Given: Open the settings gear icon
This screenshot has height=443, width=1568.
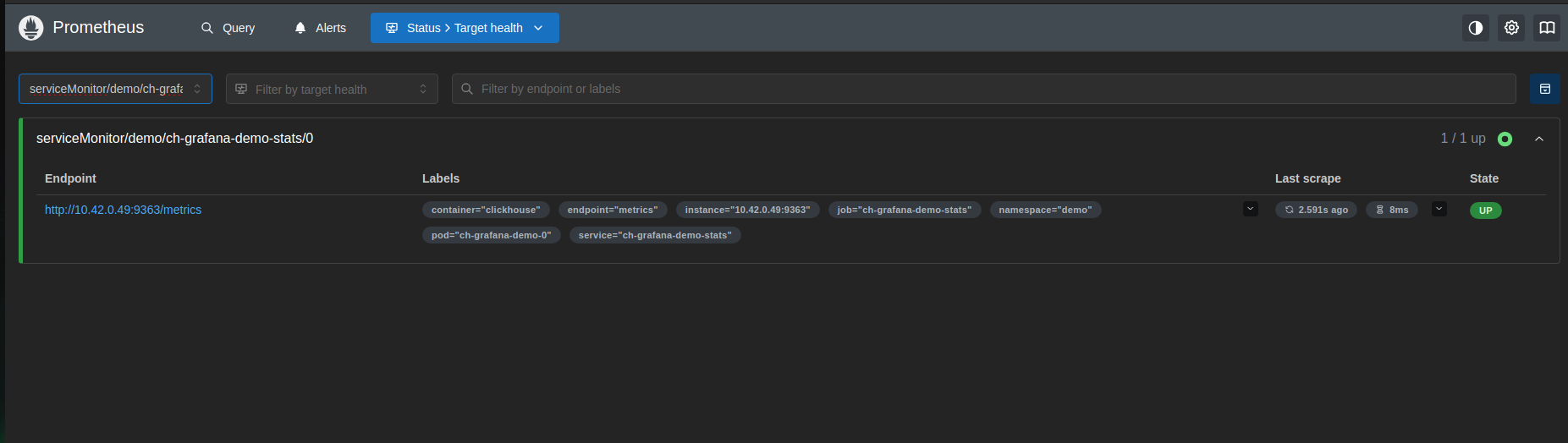Looking at the screenshot, I should (x=1511, y=28).
